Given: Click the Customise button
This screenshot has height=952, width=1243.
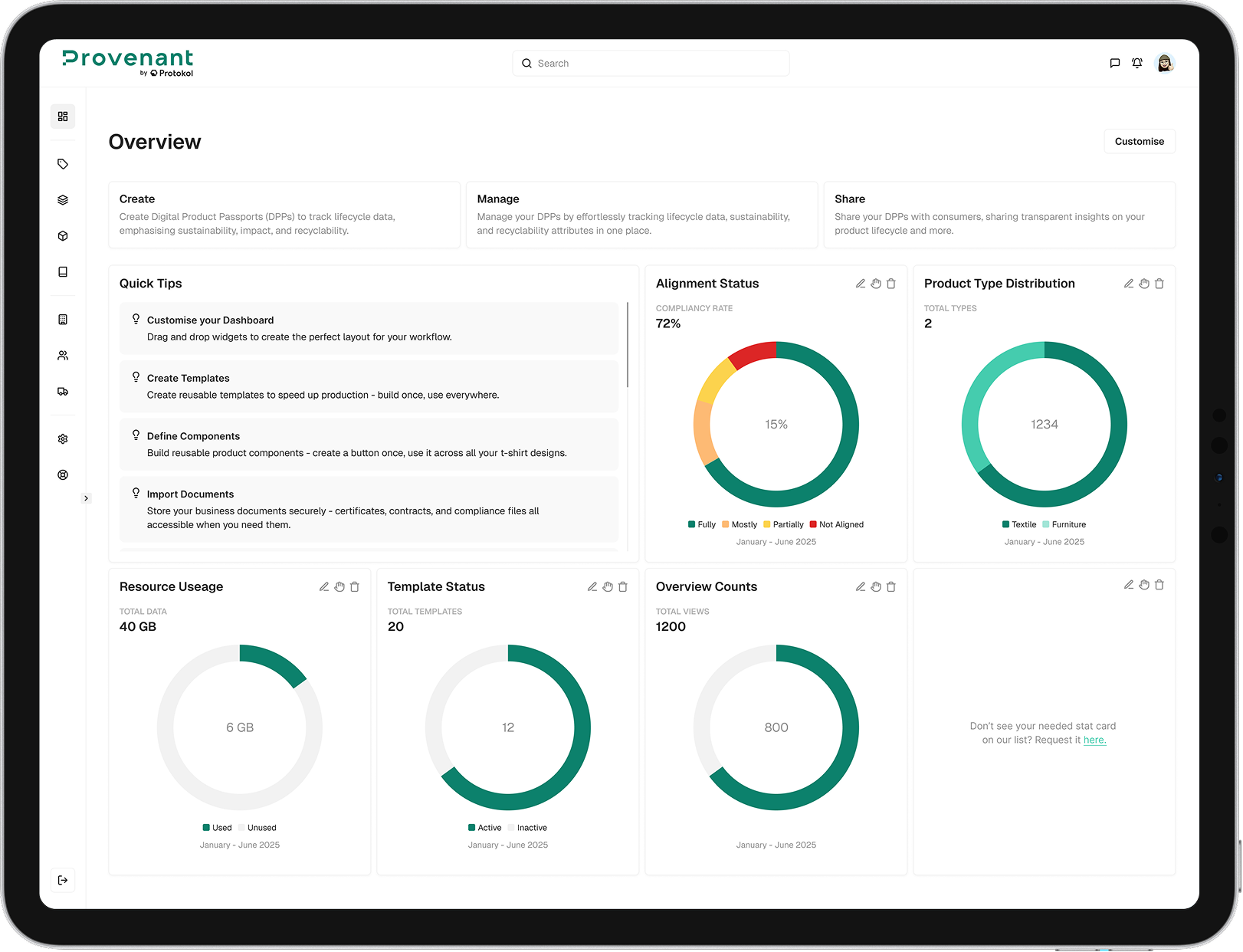Looking at the screenshot, I should [x=1140, y=141].
